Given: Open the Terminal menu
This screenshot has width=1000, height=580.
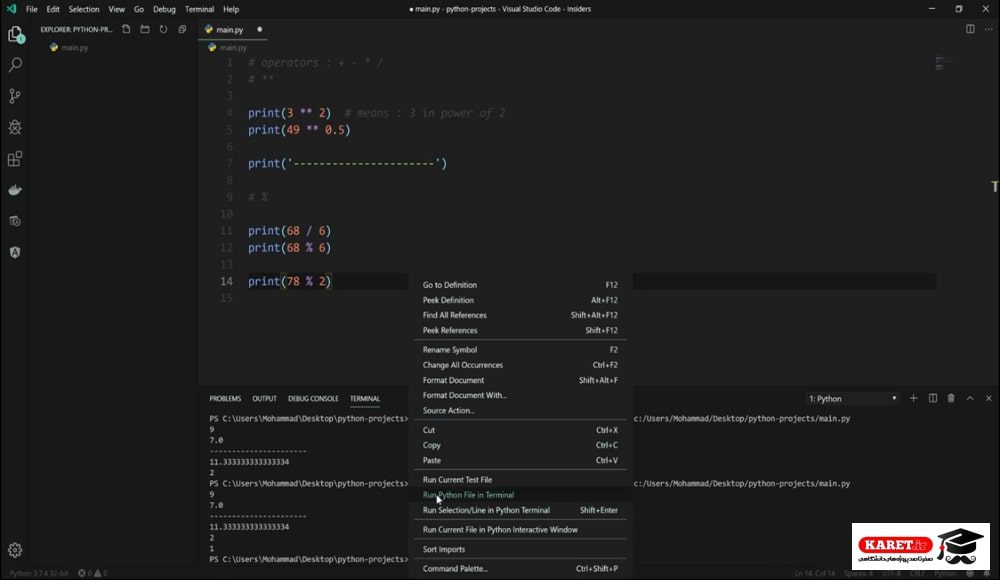Looking at the screenshot, I should coord(199,9).
